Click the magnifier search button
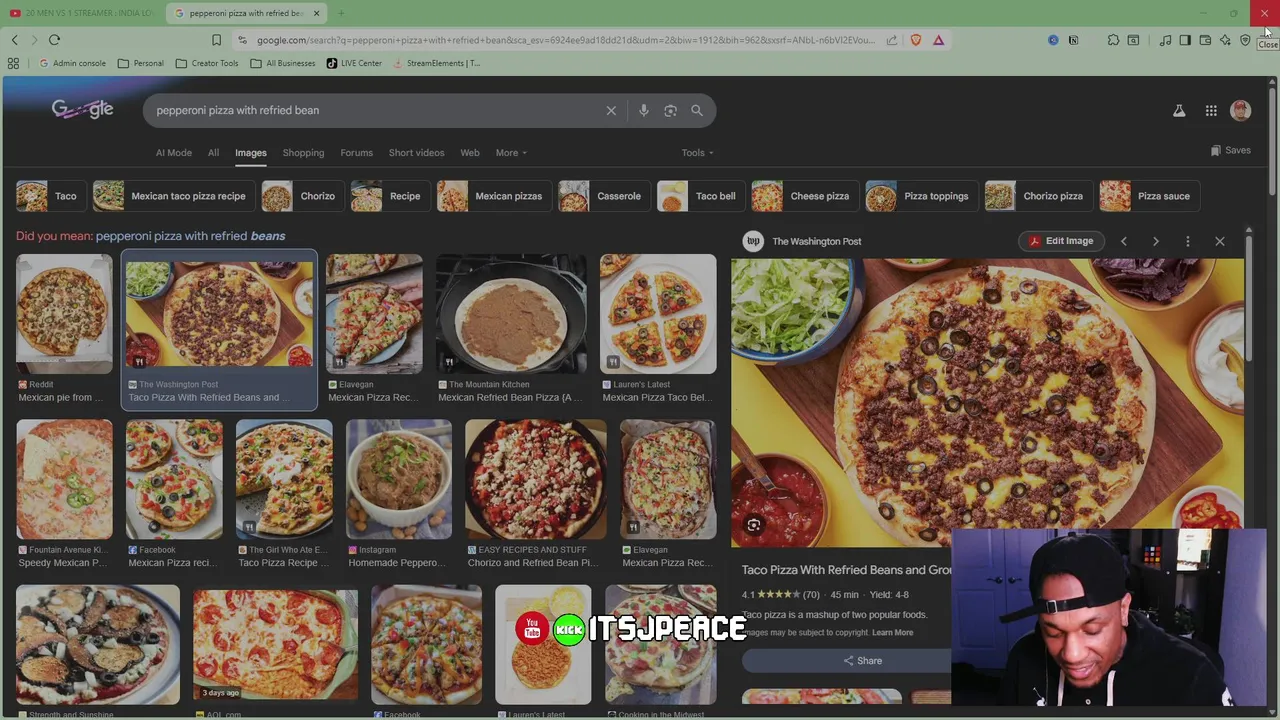The height and width of the screenshot is (720, 1280). (697, 111)
